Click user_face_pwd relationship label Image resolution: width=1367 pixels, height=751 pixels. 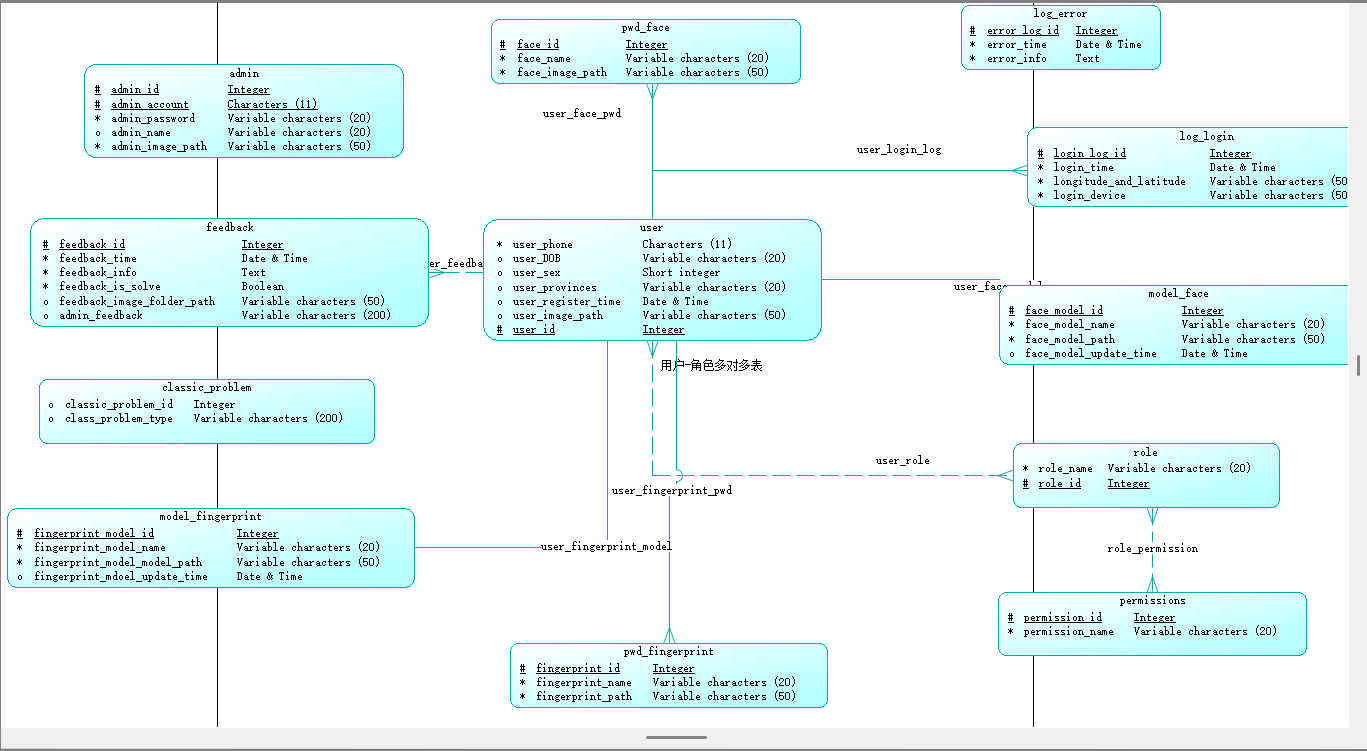pyautogui.click(x=582, y=114)
